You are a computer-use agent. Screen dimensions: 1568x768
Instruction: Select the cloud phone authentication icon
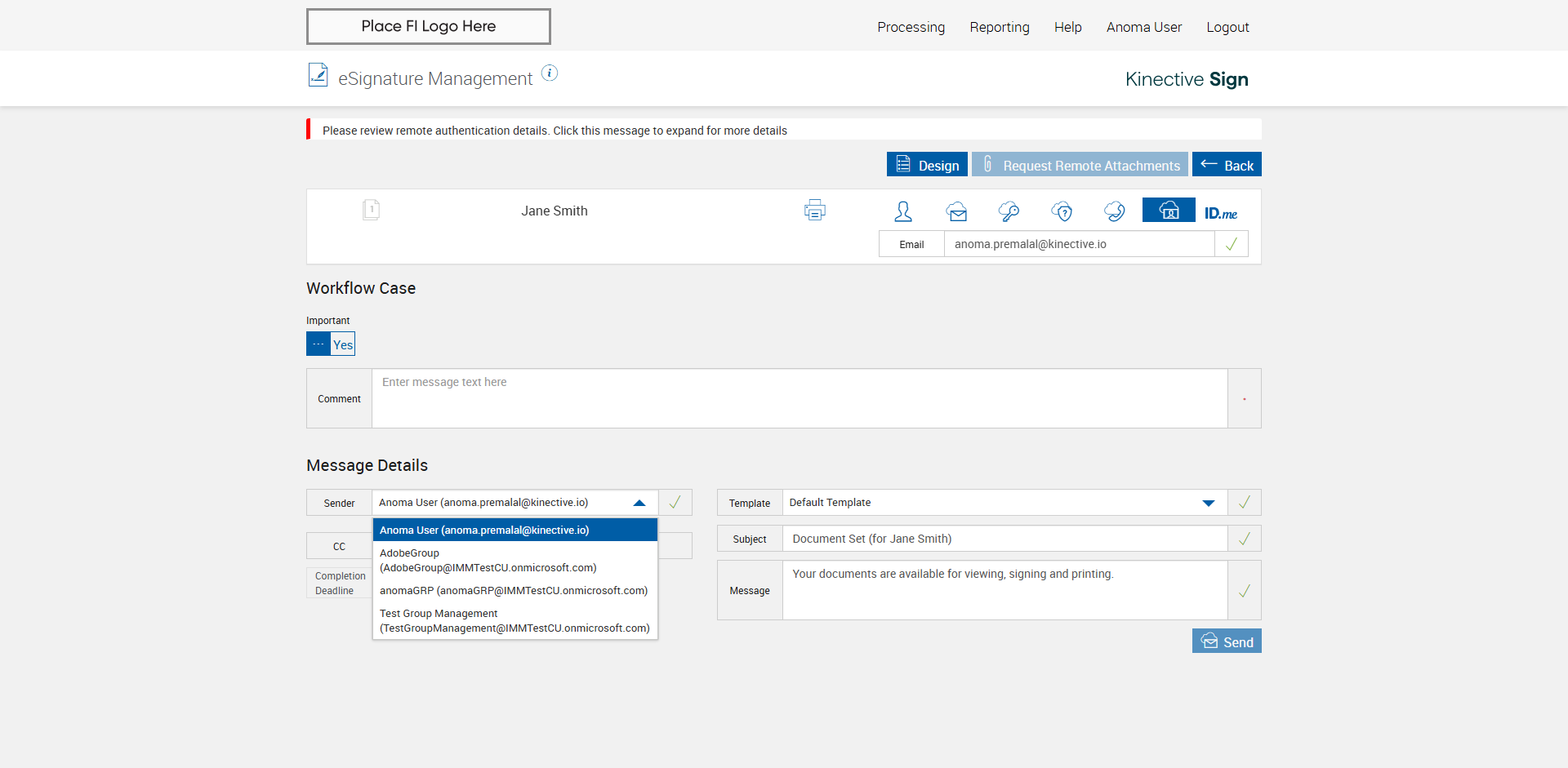click(1114, 211)
